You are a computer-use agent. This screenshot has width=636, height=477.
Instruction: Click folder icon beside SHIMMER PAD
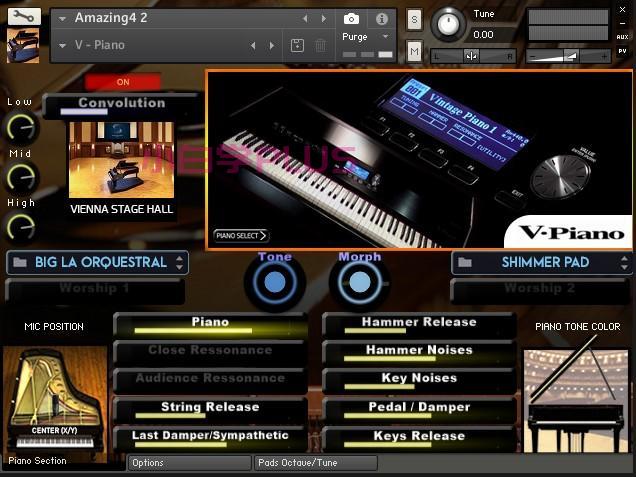(465, 262)
